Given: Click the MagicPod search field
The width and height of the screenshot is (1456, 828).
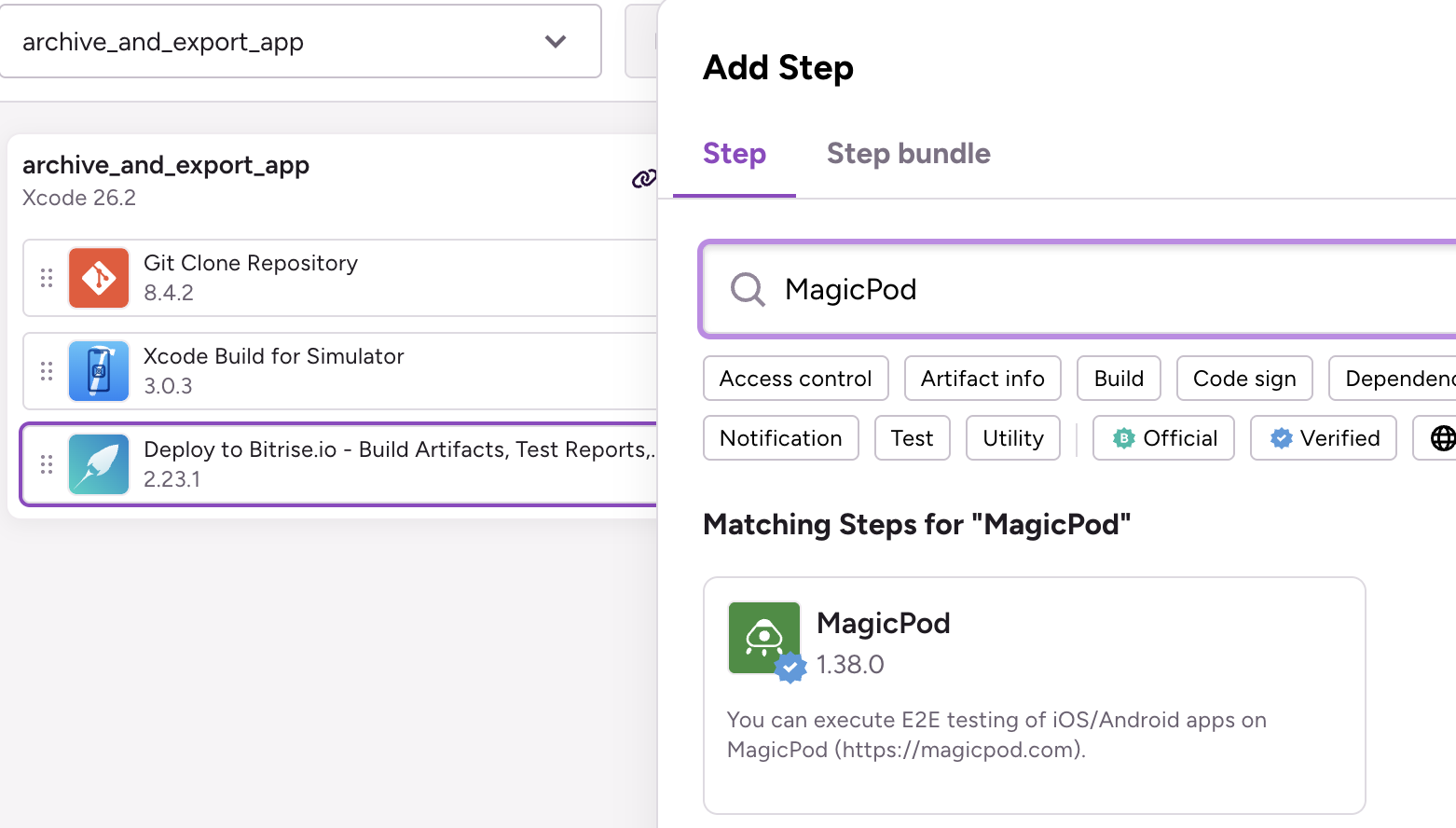Looking at the screenshot, I should 1078,290.
